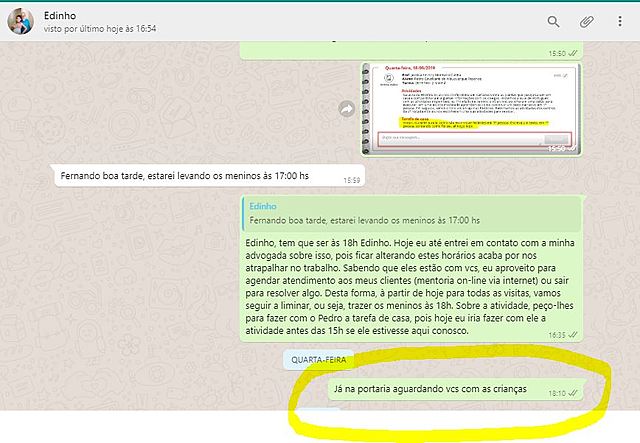Open search in the Edinho conversation
Screen dimensions: 640x443
tap(553, 21)
